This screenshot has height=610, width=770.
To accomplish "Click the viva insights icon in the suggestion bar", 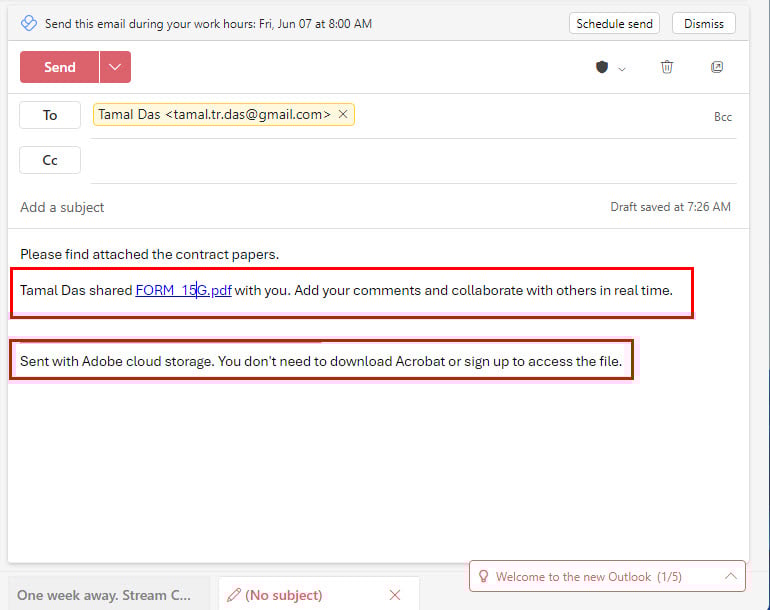I will [29, 23].
